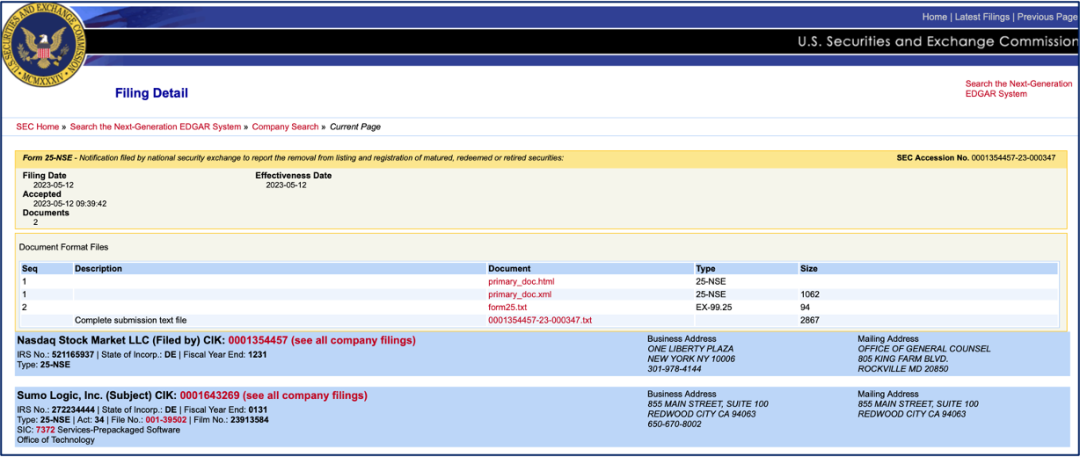
Task: Select U.S. Securities and Exchange Commission banner text
Action: pos(938,42)
